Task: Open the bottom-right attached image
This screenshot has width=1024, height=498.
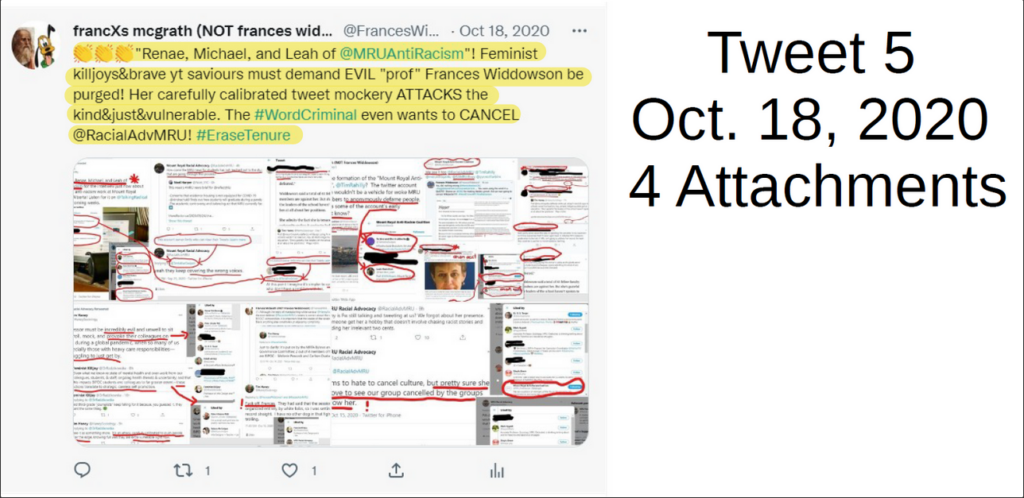Action: pos(460,374)
